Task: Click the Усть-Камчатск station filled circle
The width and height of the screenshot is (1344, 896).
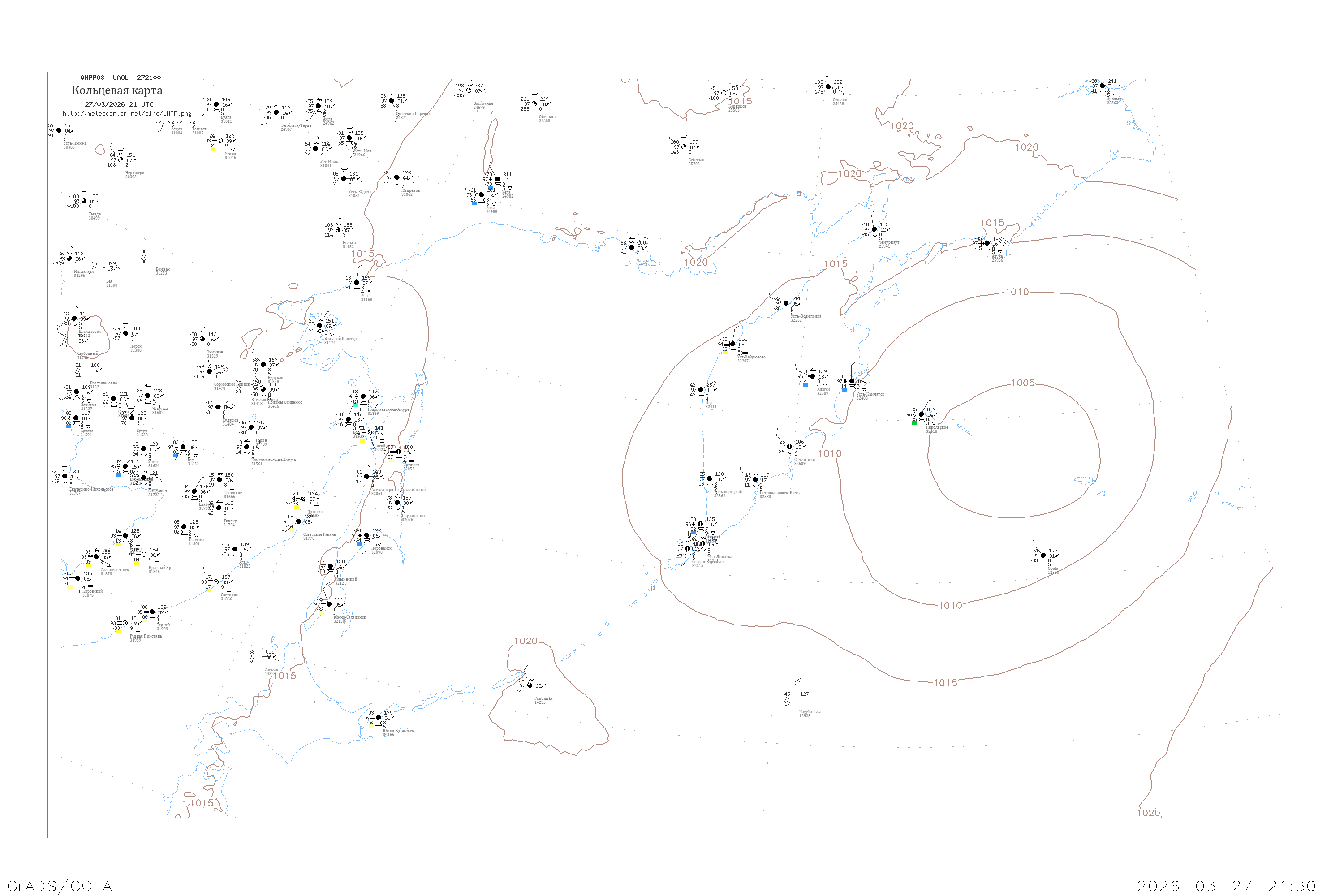Action: tap(852, 382)
